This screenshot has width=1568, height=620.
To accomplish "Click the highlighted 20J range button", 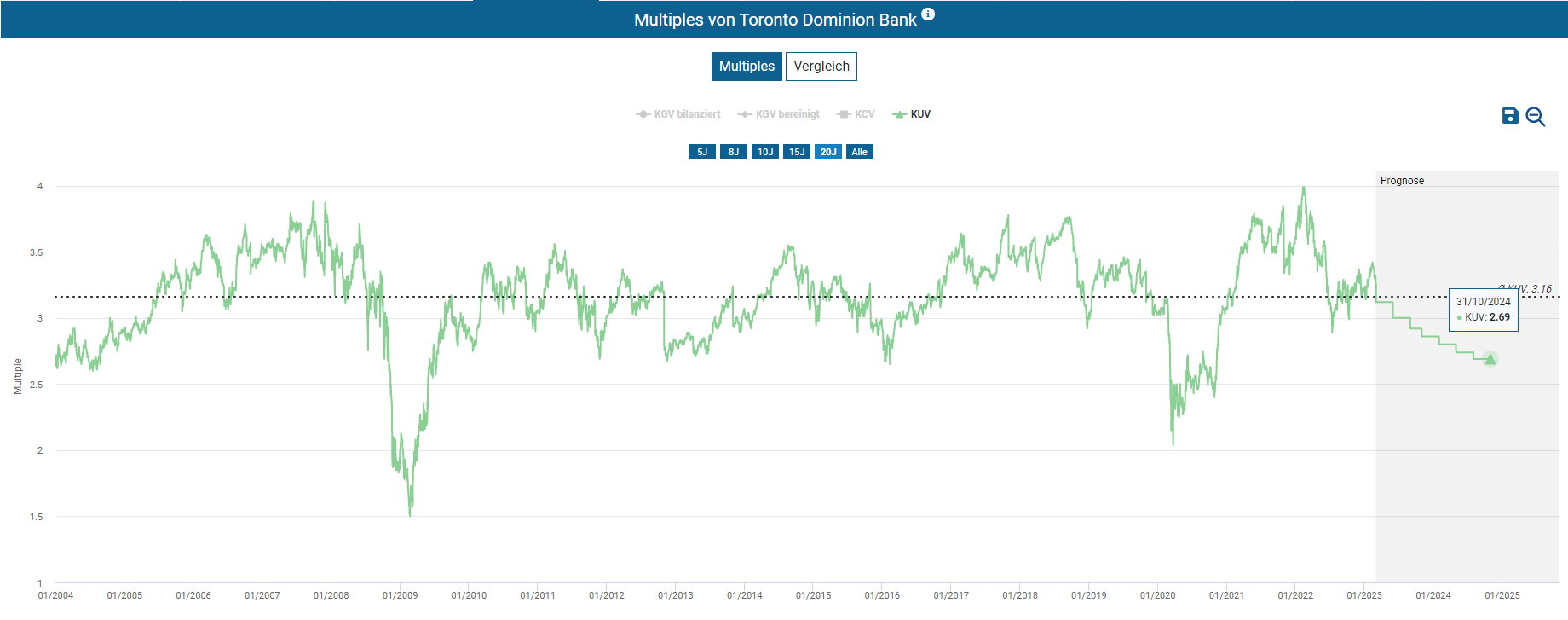I will click(x=827, y=152).
